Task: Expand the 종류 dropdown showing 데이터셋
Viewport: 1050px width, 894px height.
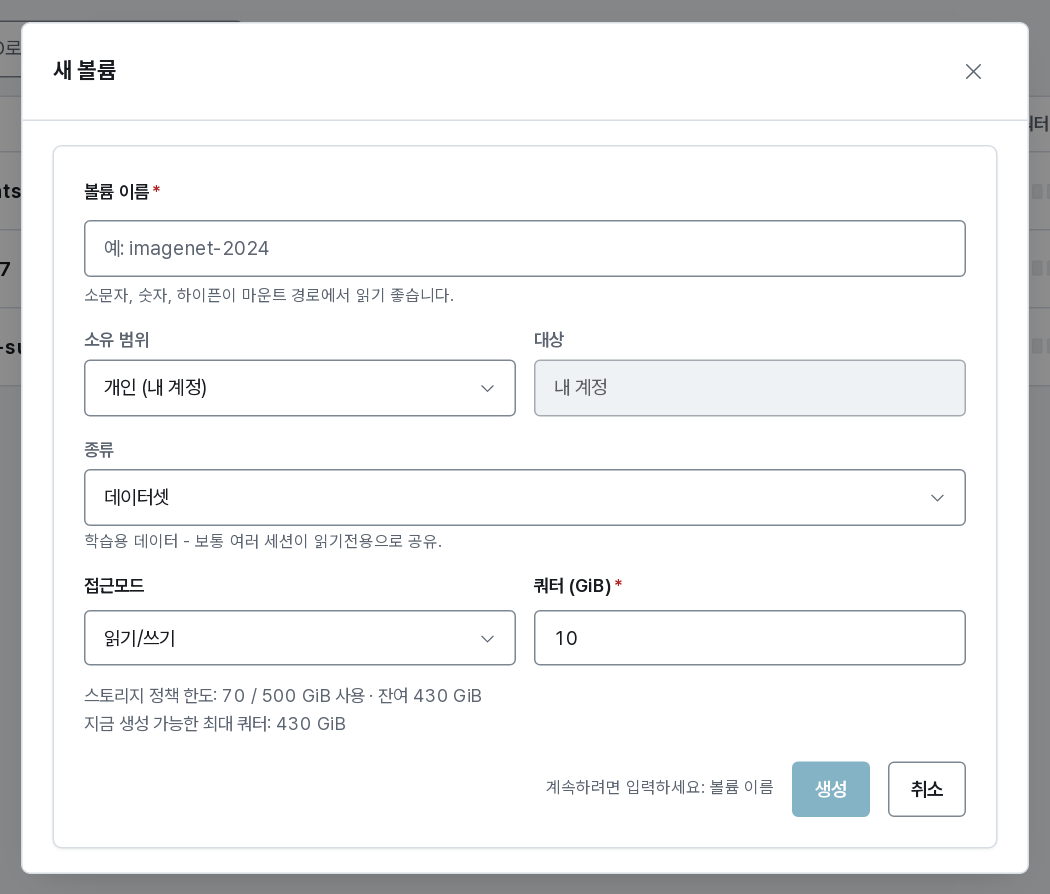Action: (x=524, y=498)
